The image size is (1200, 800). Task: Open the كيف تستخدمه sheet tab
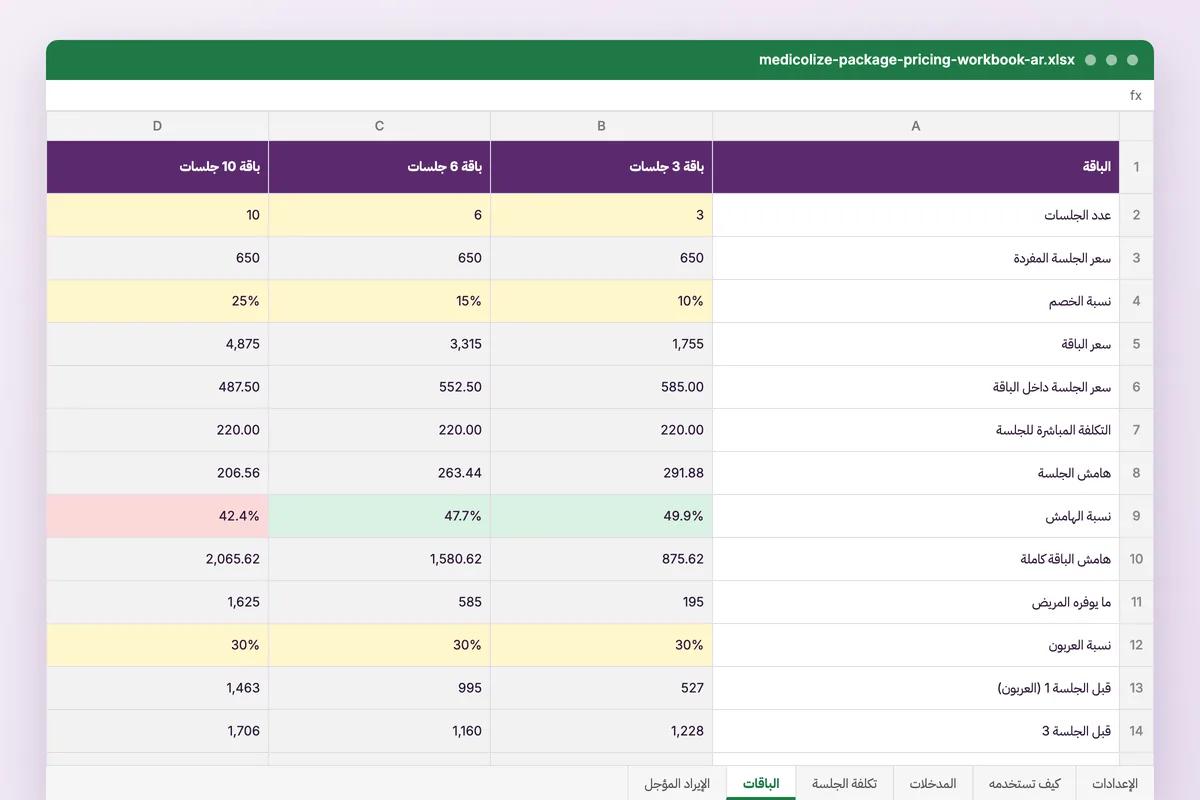(x=1025, y=783)
